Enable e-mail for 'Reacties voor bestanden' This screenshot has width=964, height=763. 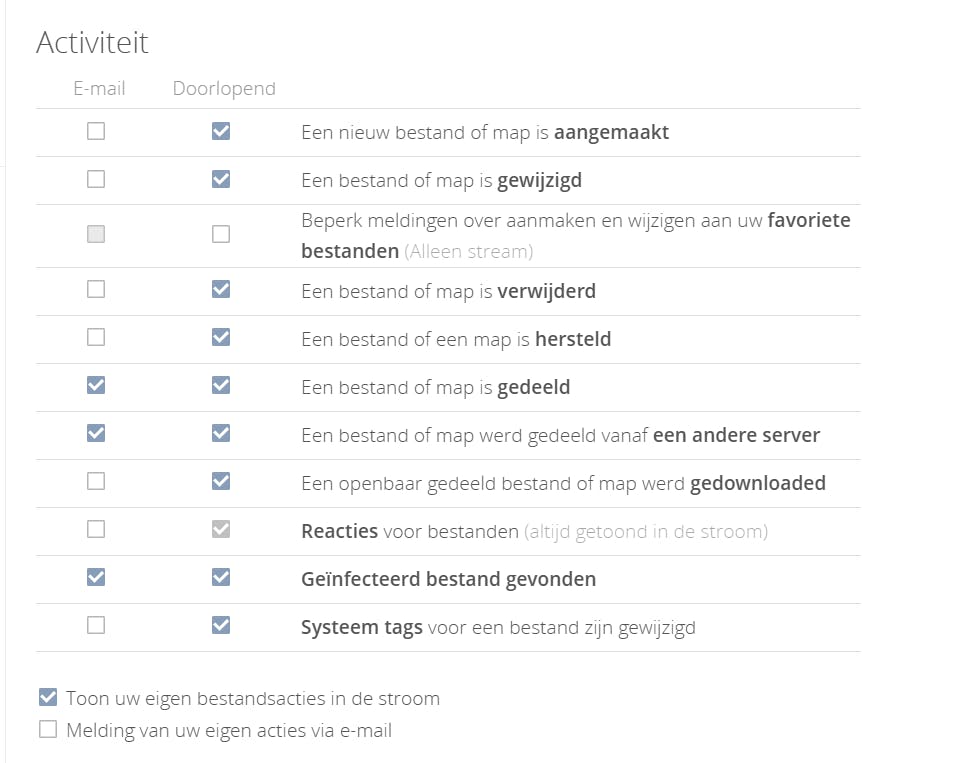click(96, 529)
